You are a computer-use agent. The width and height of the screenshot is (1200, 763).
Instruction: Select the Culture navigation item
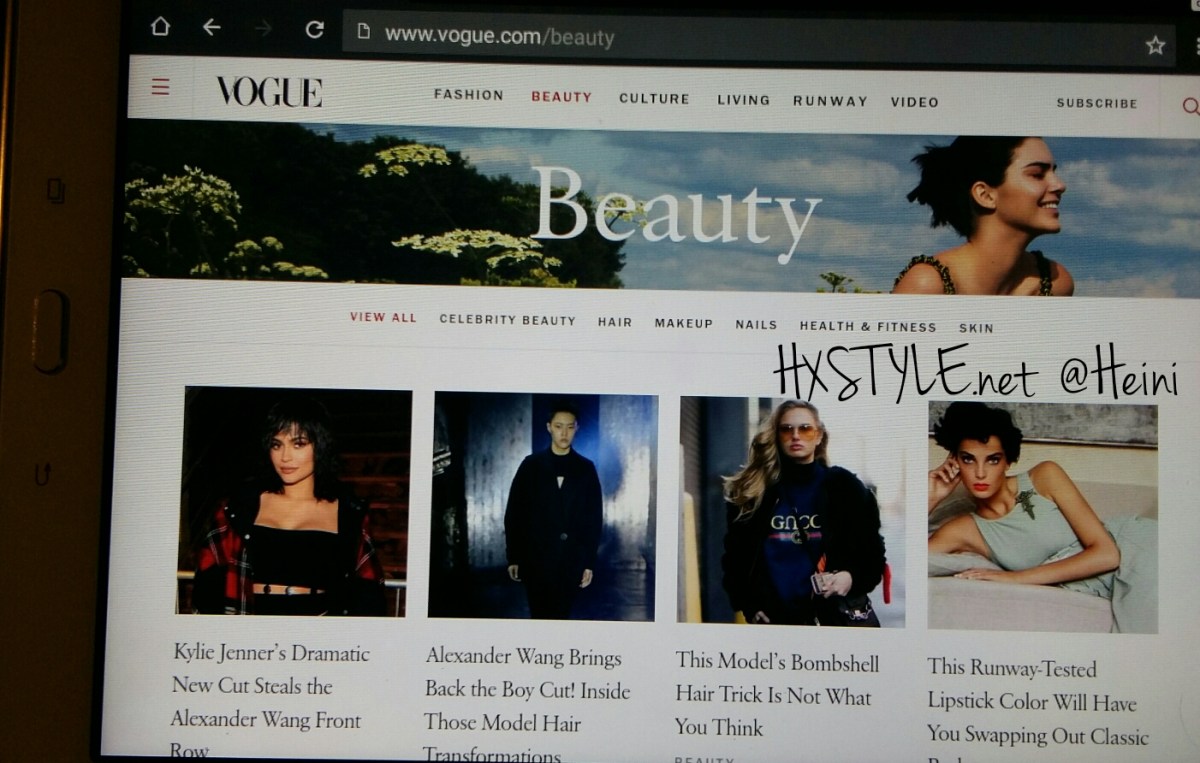click(x=654, y=98)
